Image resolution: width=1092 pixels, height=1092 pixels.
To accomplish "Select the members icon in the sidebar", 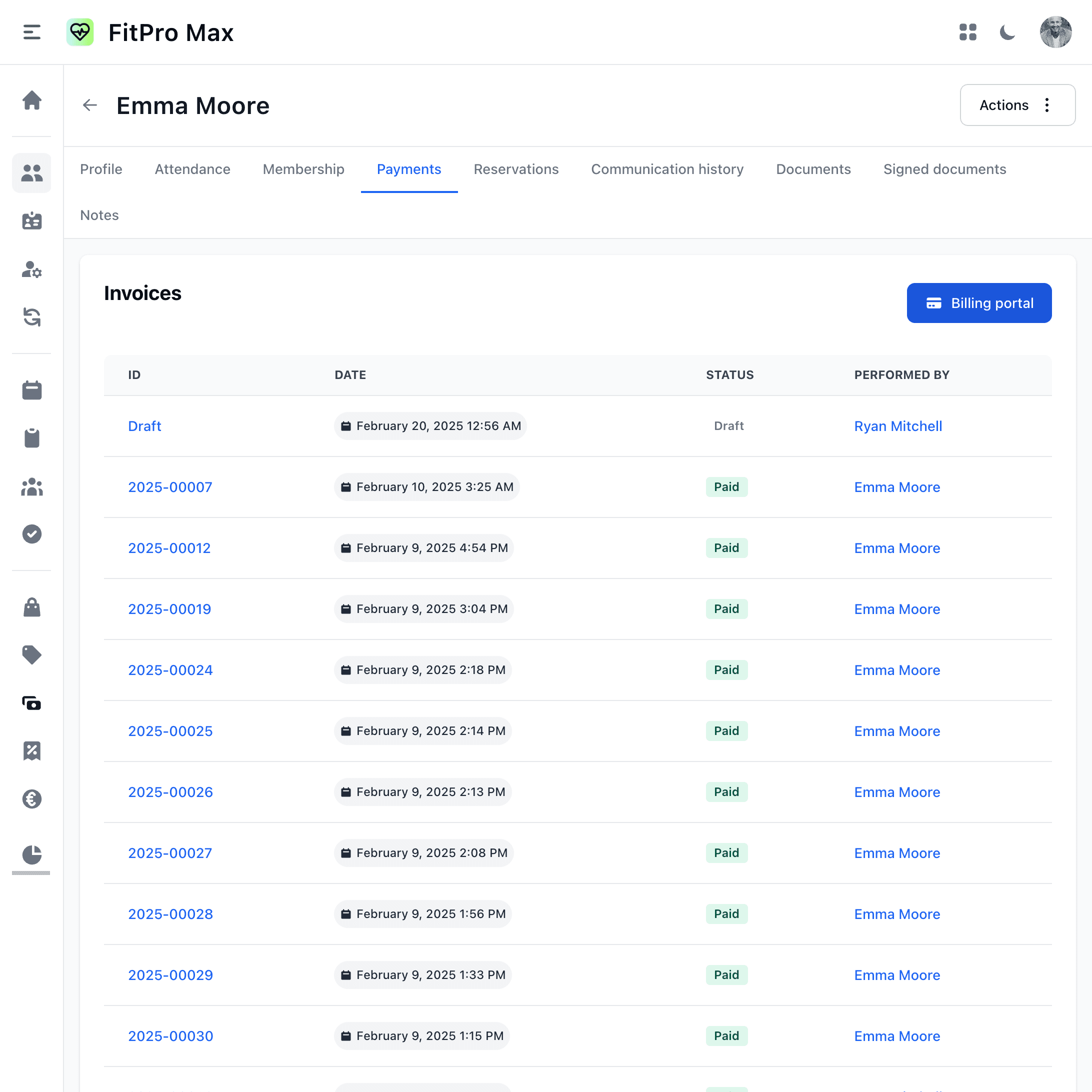I will coord(31,173).
